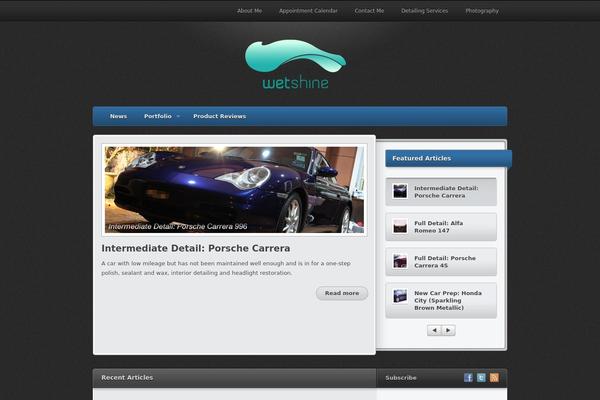Select featured item Intermediate Detail: Porsche Carrera
Viewport: 600px width, 400px height.
(x=441, y=191)
